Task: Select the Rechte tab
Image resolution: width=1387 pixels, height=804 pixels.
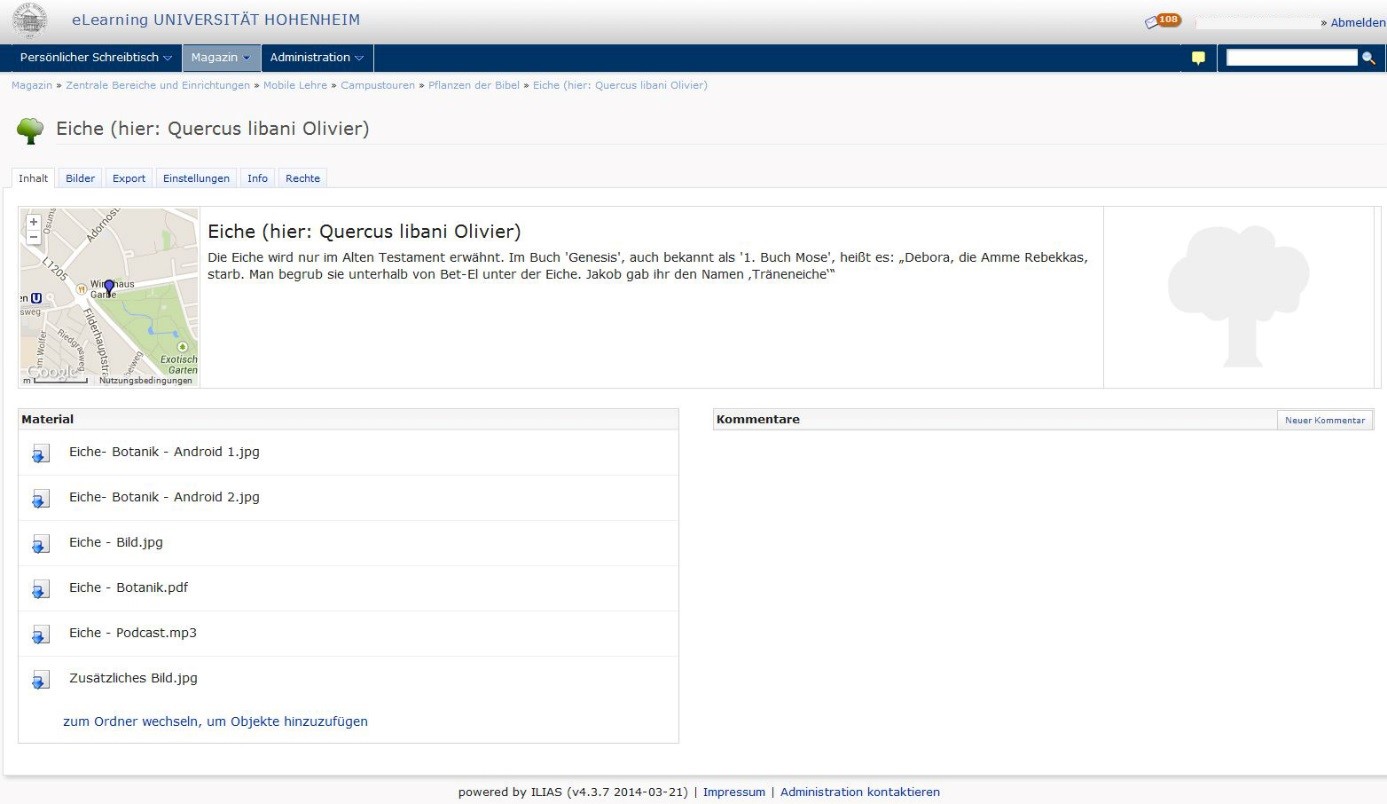Action: [302, 178]
